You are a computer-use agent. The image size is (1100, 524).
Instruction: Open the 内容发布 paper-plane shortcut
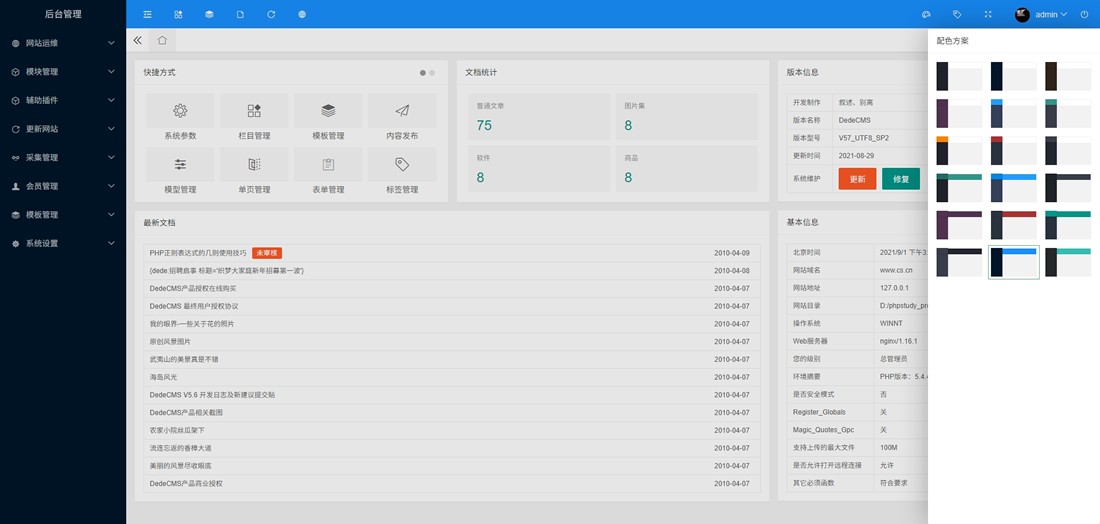coord(402,117)
